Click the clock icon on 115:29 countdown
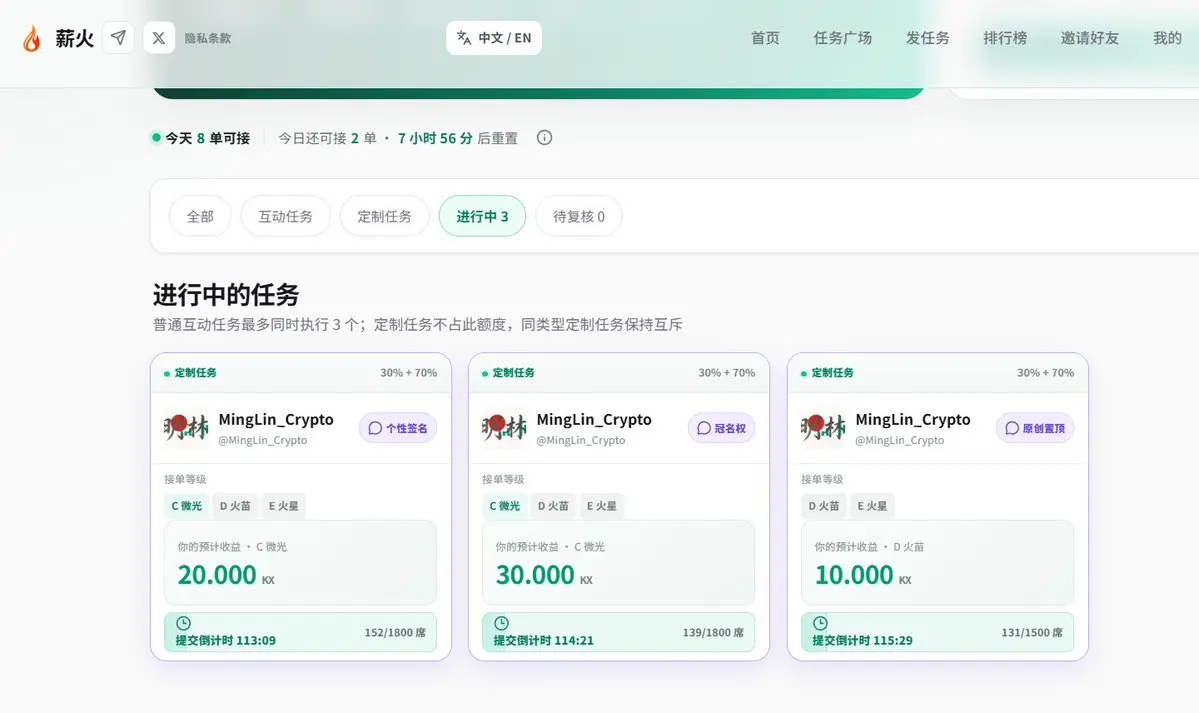1199x713 pixels. pyautogui.click(x=820, y=623)
